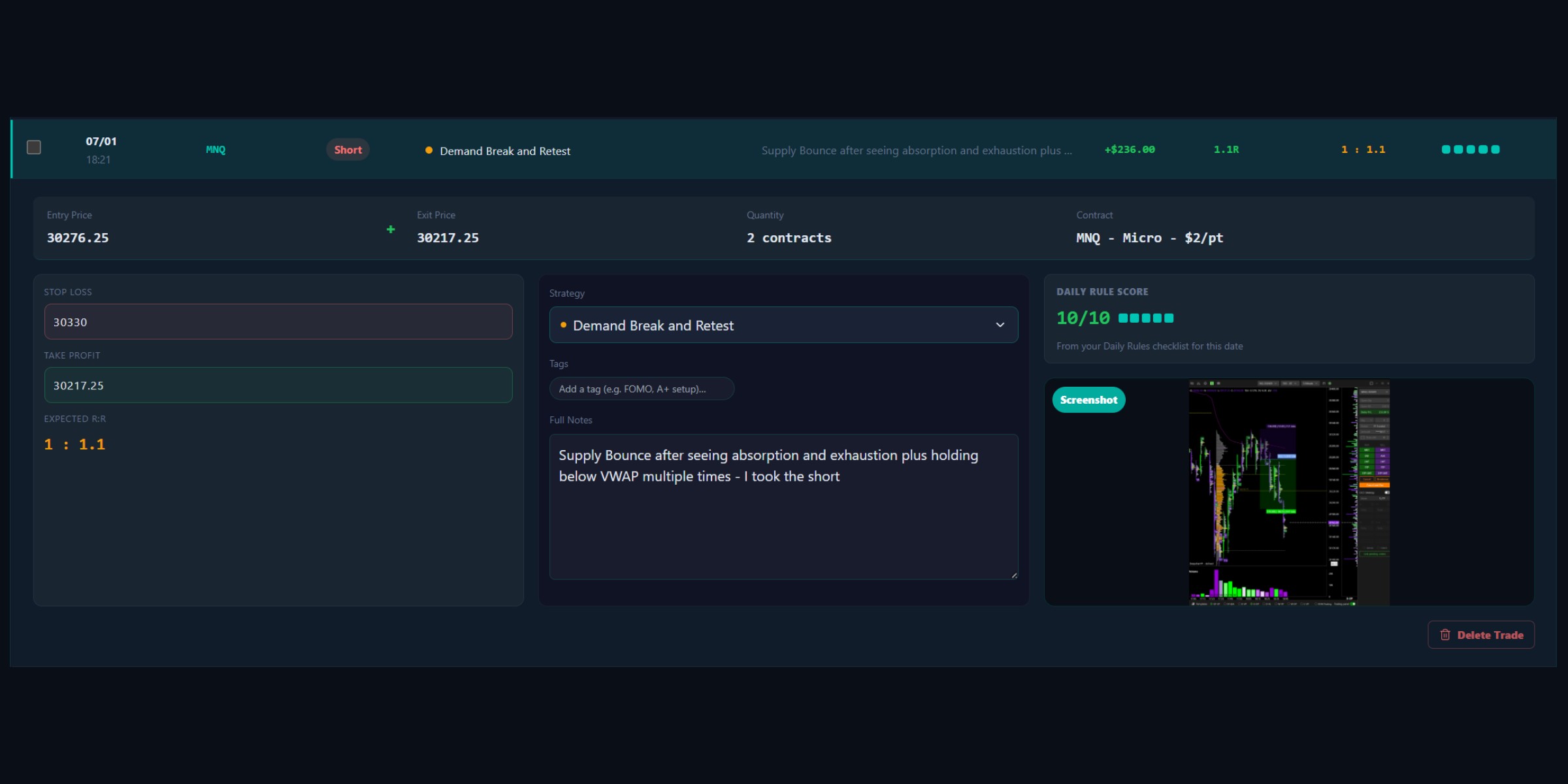This screenshot has width=1568, height=784.
Task: Click the resize handle of Full Notes box
Action: point(1014,576)
